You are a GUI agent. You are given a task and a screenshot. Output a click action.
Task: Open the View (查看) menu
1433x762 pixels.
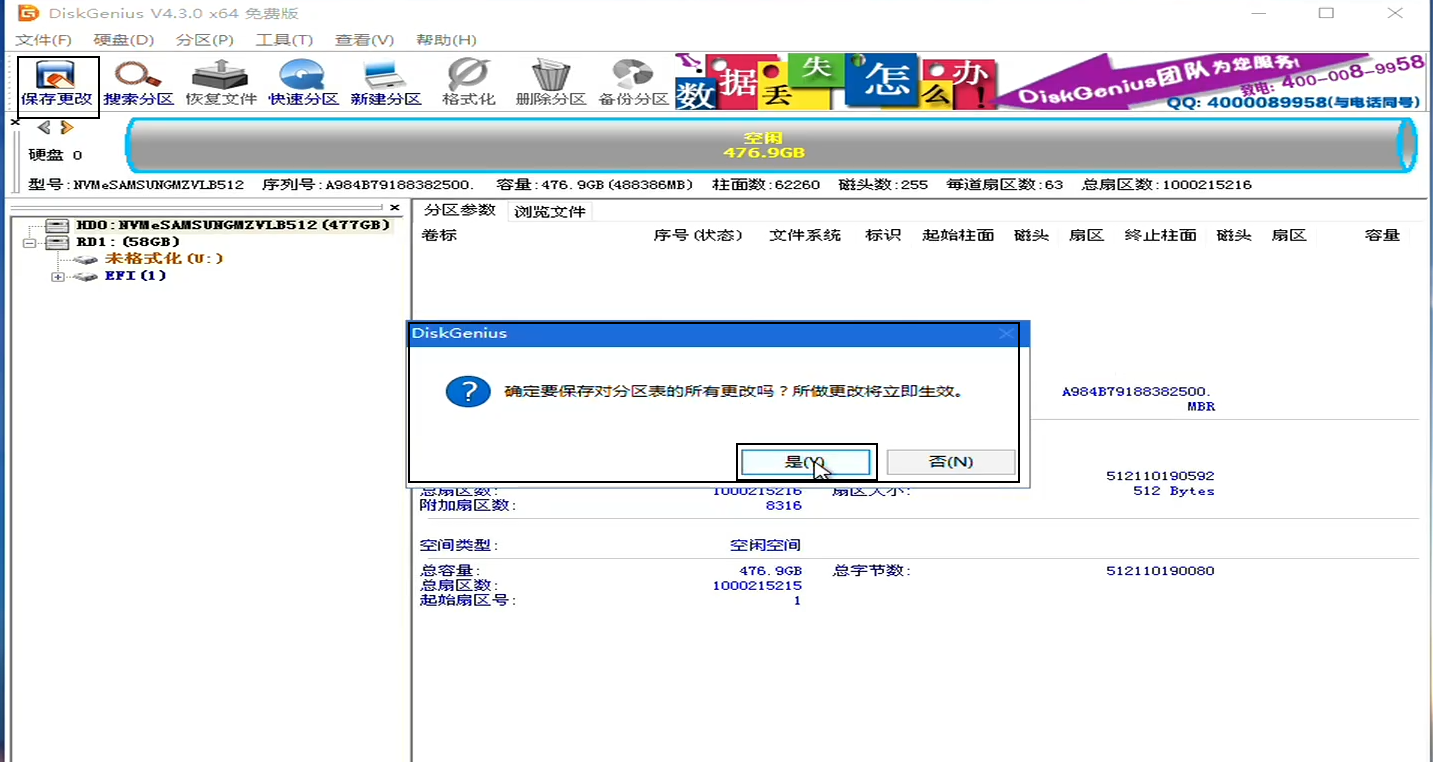(364, 40)
